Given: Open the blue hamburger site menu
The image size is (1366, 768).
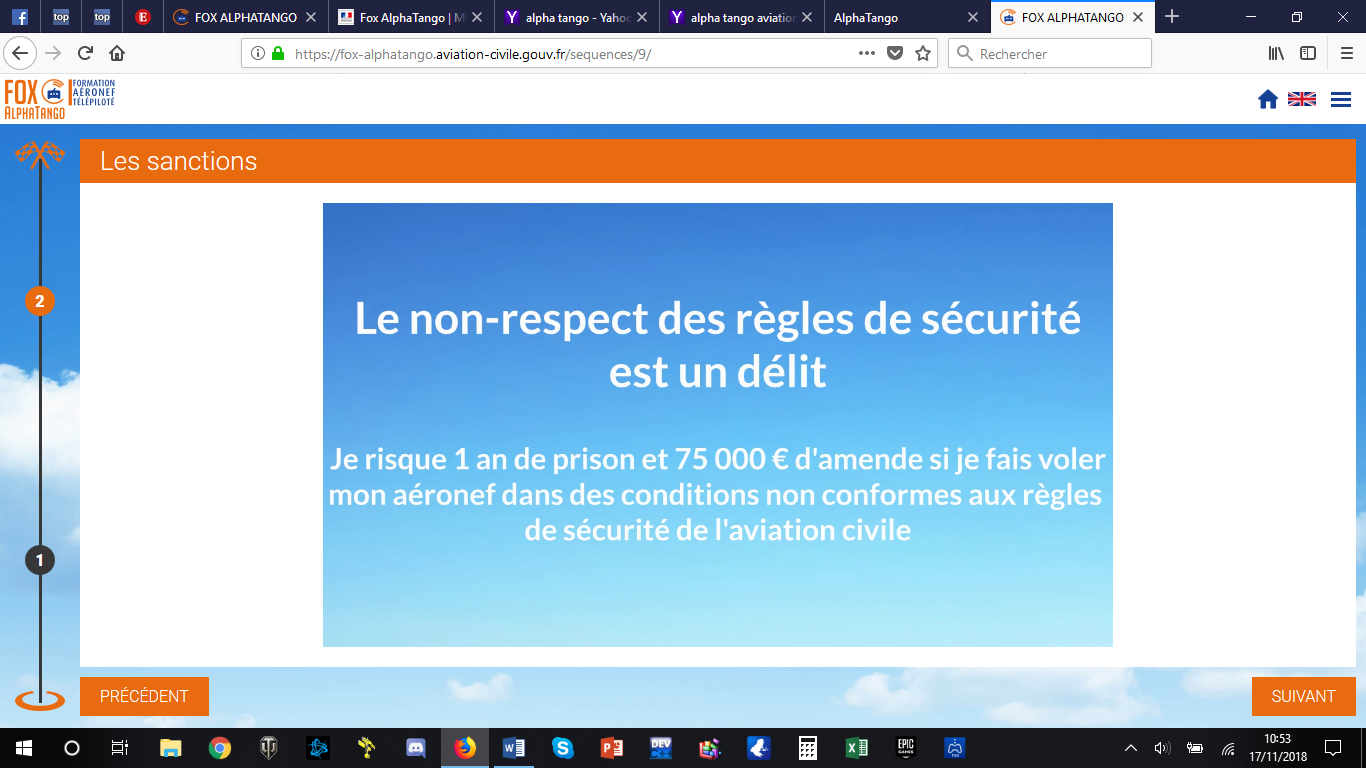Looking at the screenshot, I should tap(1341, 99).
